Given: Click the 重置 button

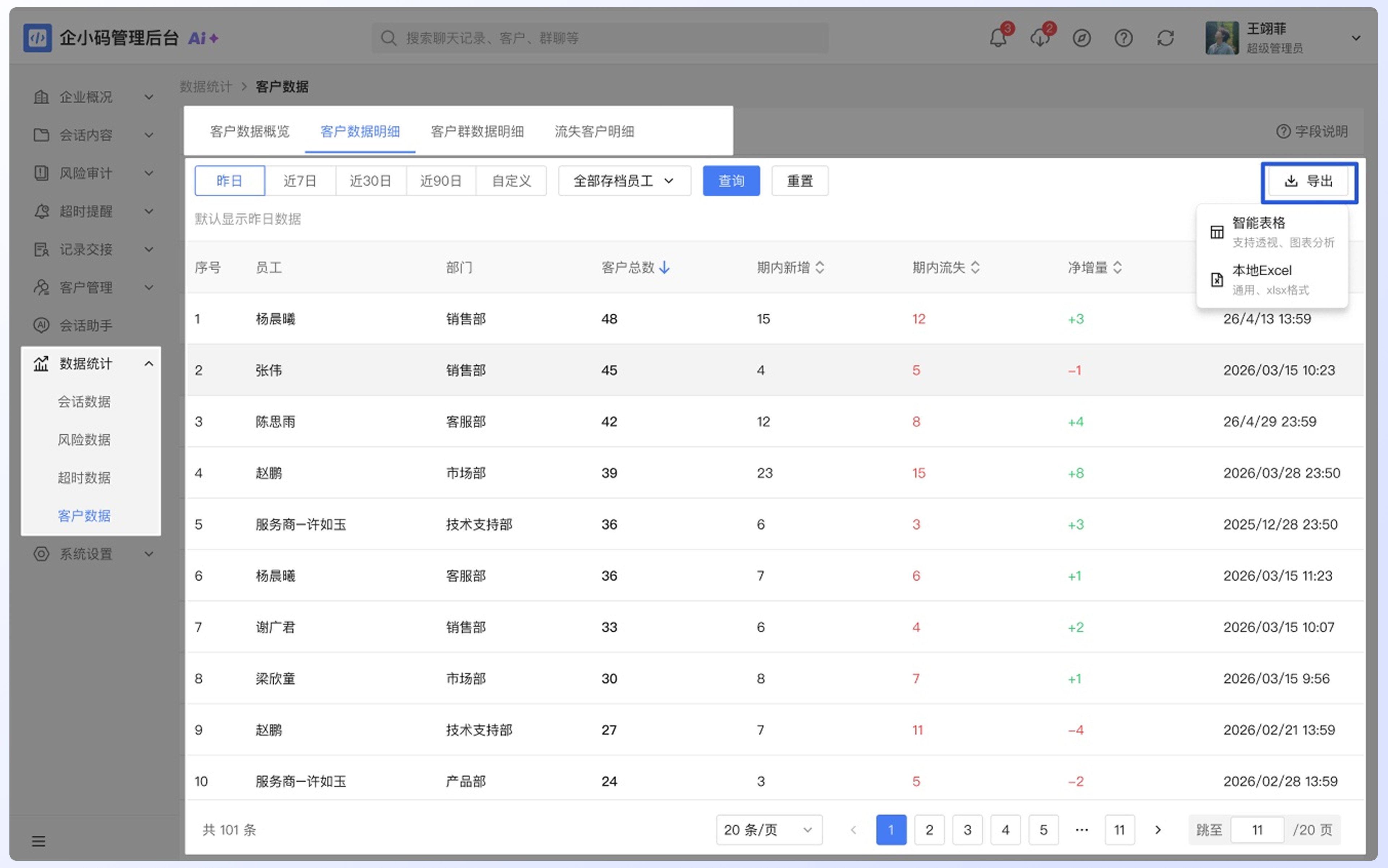Looking at the screenshot, I should (800, 181).
